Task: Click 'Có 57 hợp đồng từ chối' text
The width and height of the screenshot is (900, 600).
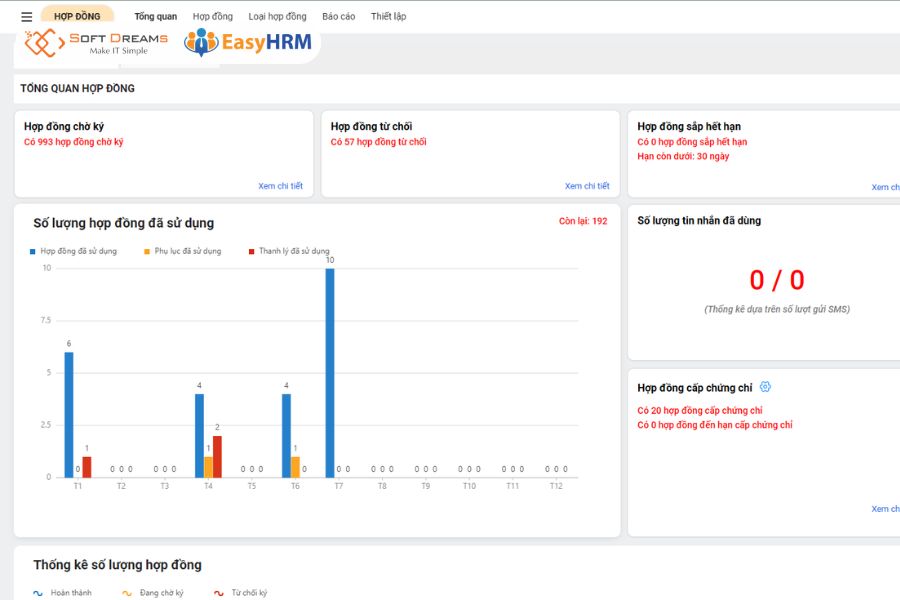Action: click(x=378, y=142)
